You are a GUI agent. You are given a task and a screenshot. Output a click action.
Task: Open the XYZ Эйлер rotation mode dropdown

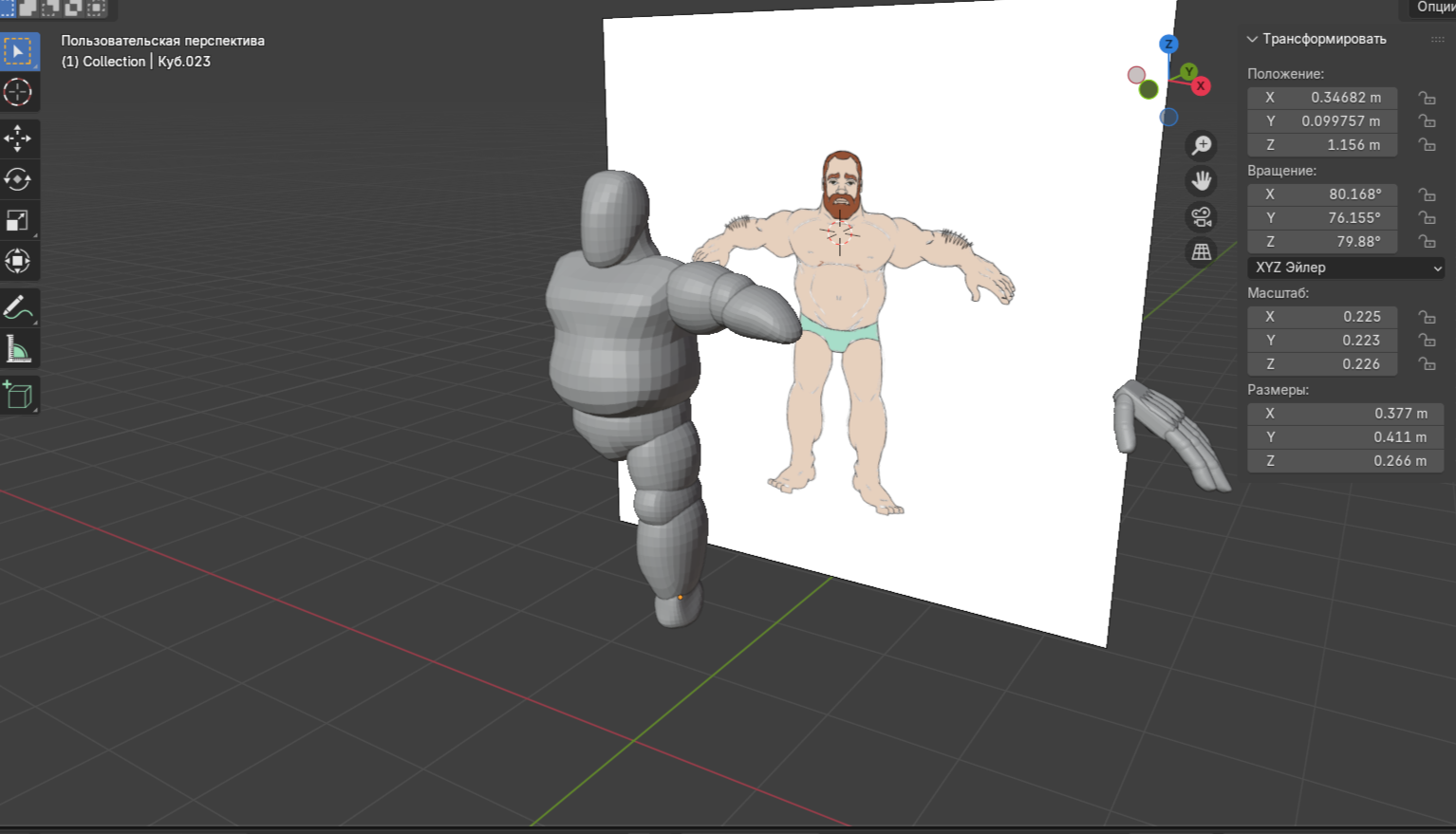[x=1345, y=268]
